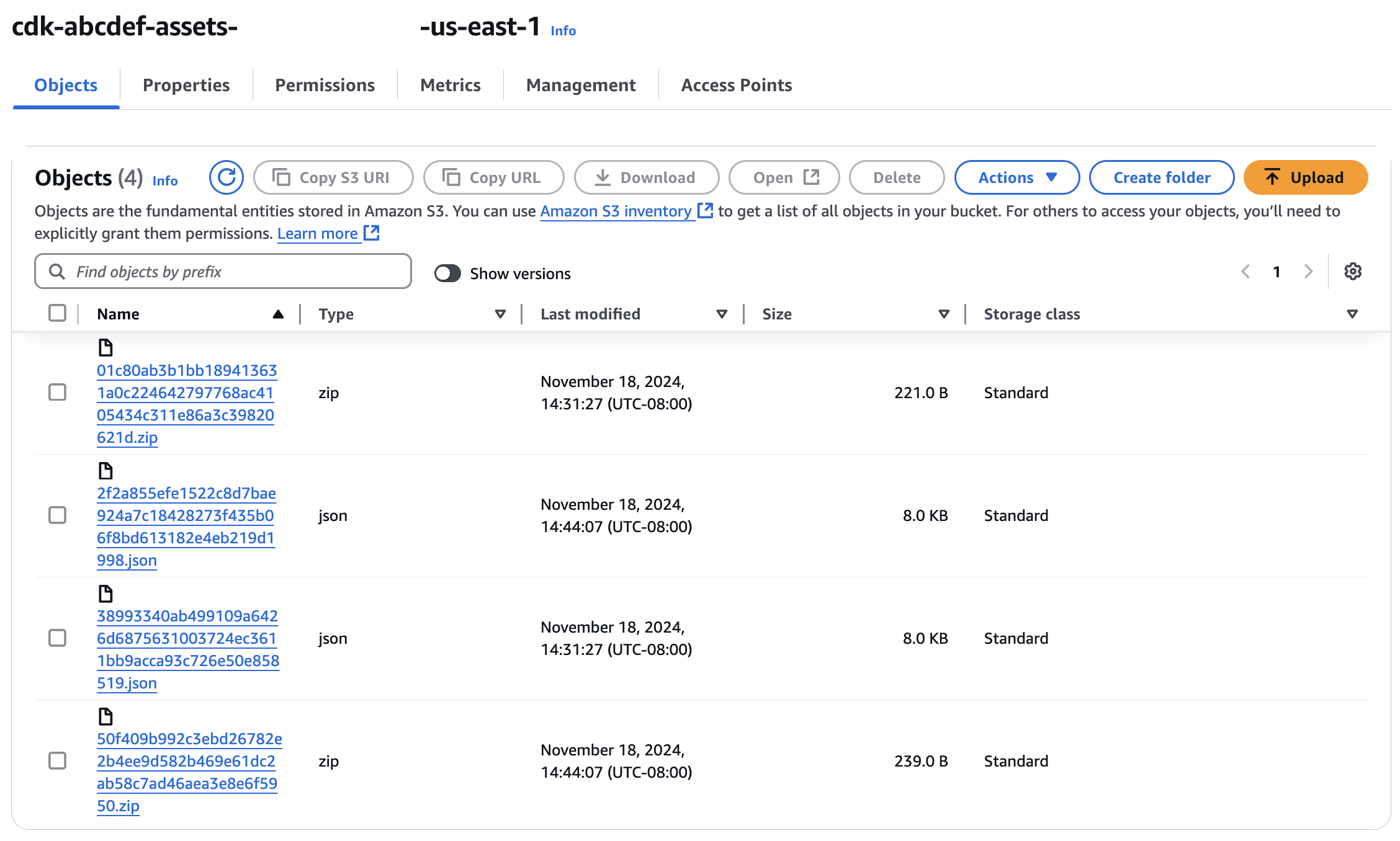Switch to the Management tab
The image size is (1400, 841).
click(580, 85)
